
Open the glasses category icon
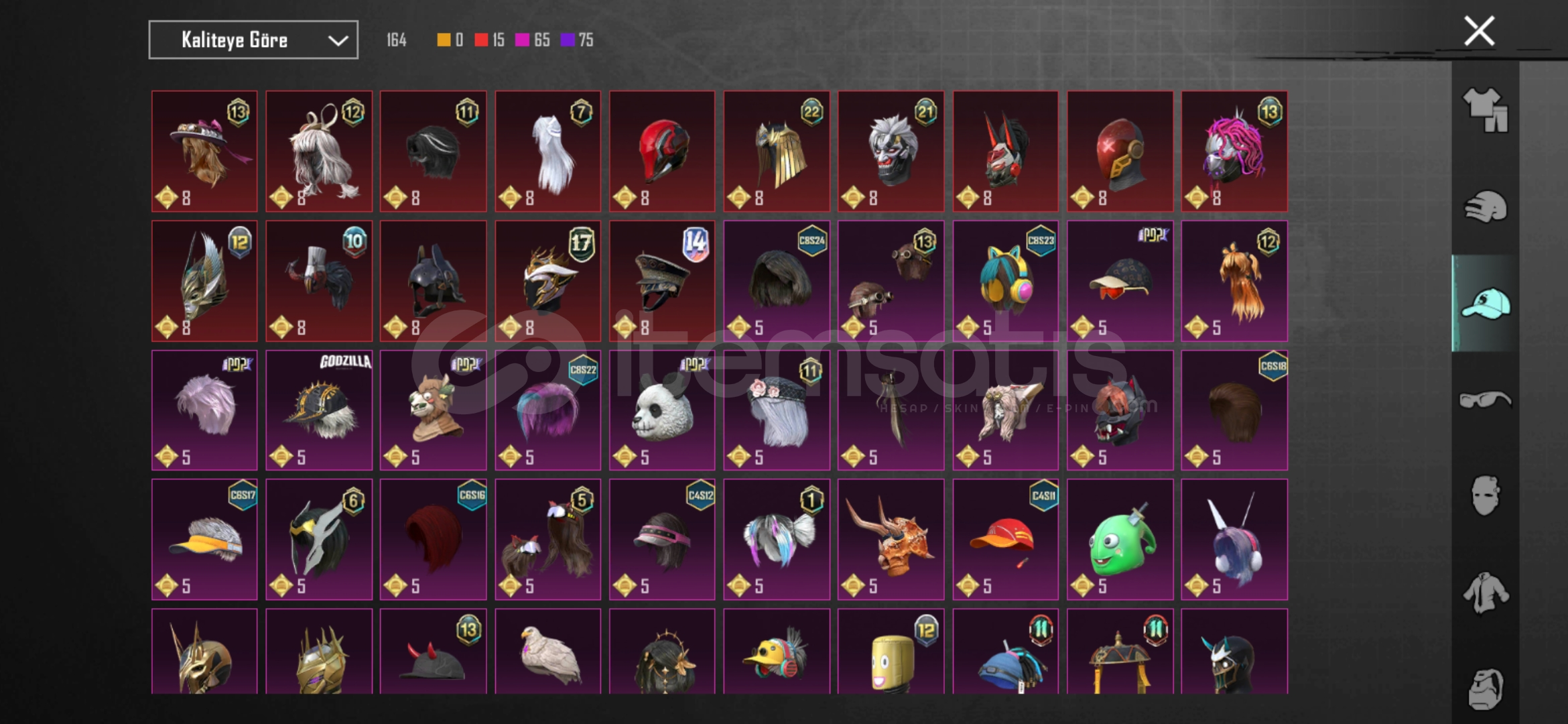pos(1485,400)
